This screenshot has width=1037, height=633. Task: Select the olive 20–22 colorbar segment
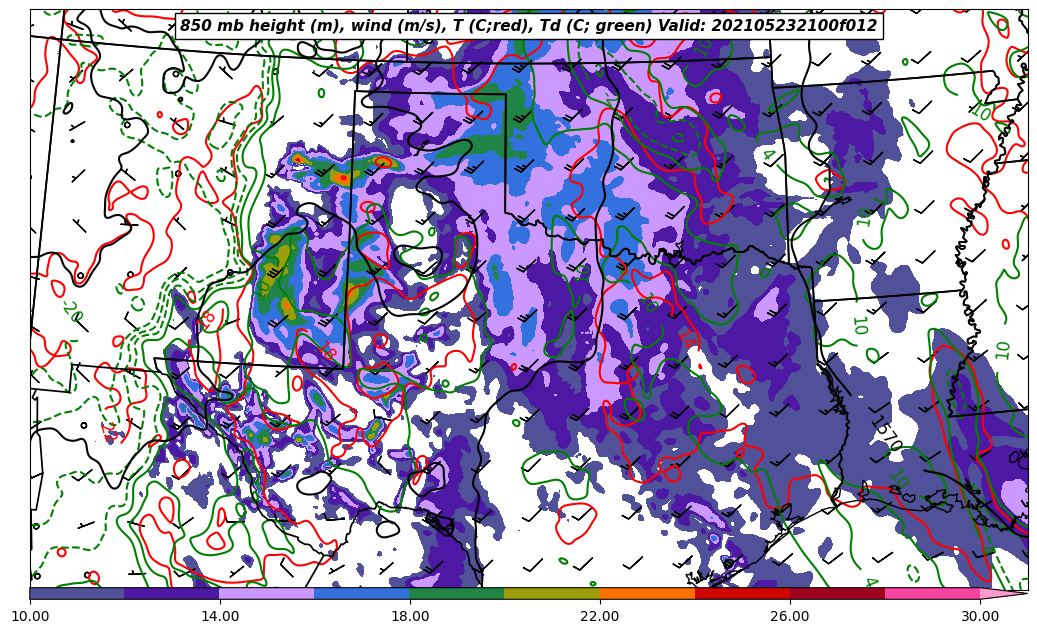coord(552,593)
